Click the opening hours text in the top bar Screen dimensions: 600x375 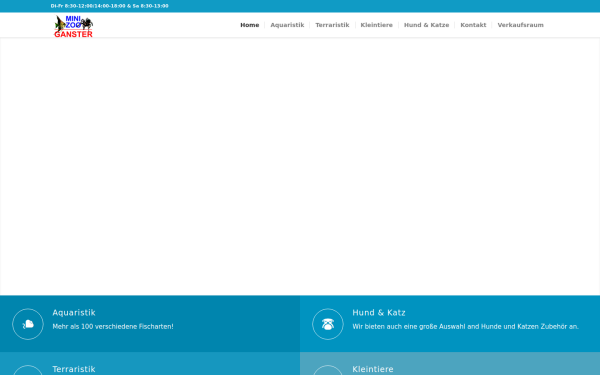[x=109, y=6]
